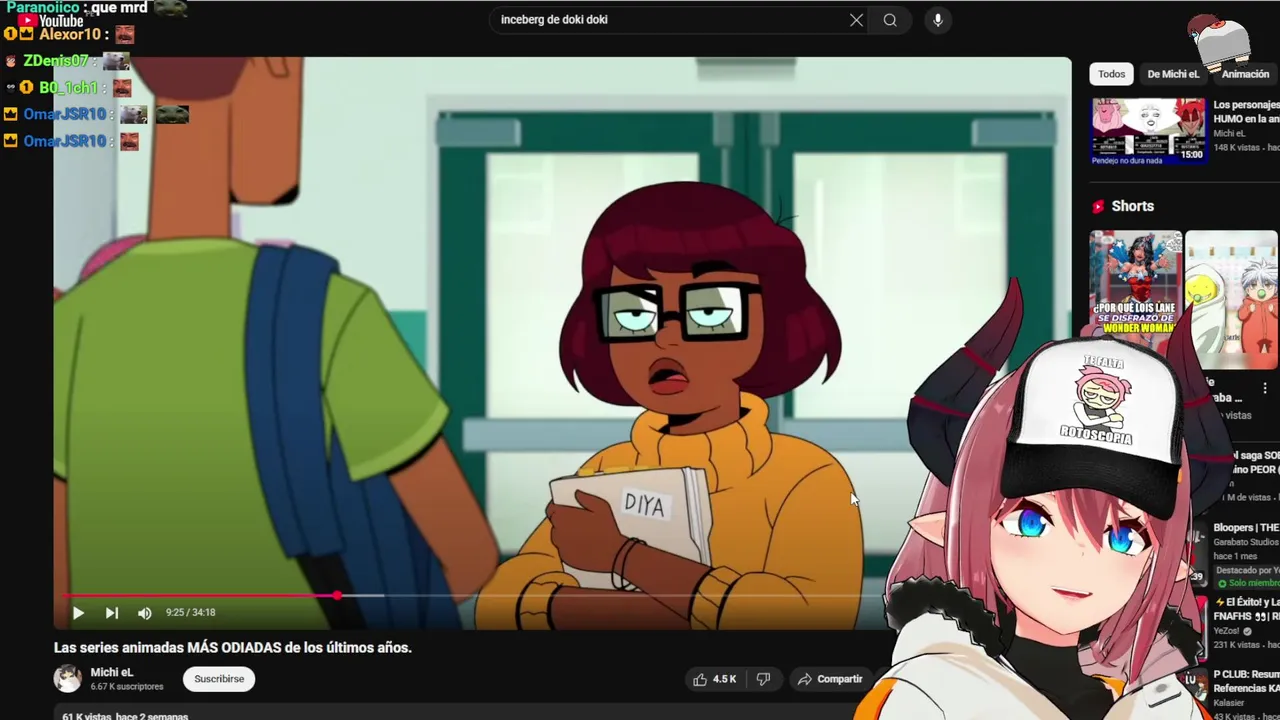Start voice search with the microphone icon
The width and height of the screenshot is (1280, 720).
(937, 20)
